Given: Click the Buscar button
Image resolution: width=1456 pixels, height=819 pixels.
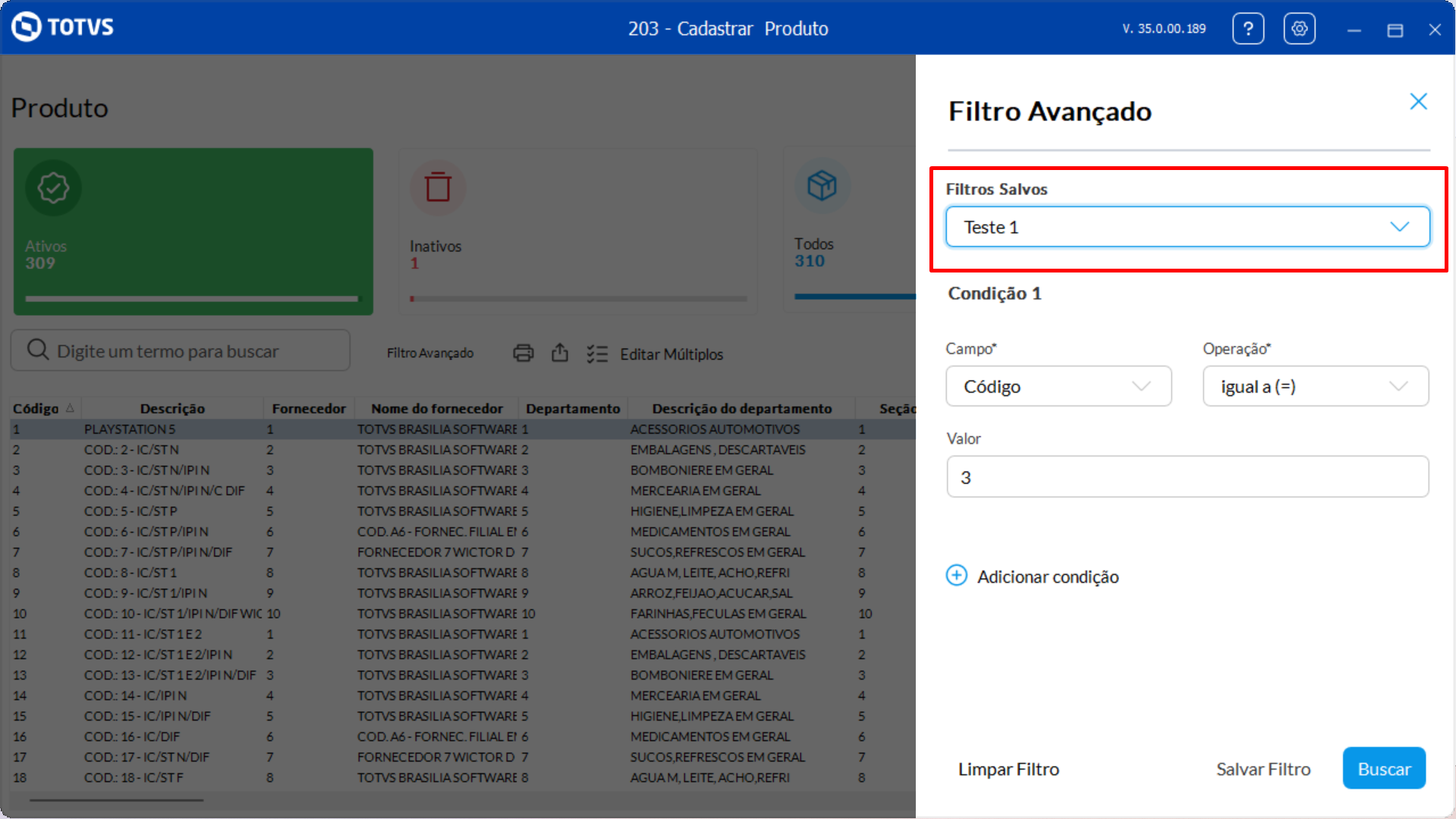Looking at the screenshot, I should click(x=1384, y=769).
